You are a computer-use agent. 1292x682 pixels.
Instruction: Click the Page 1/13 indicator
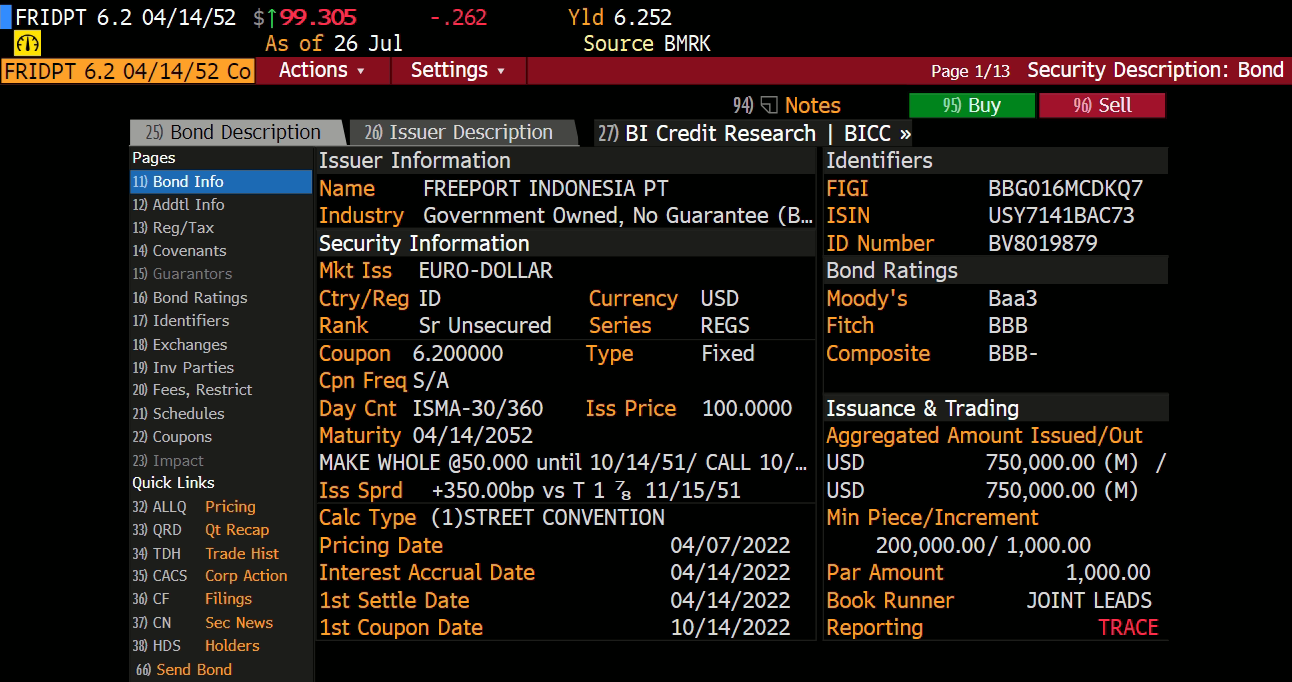click(x=970, y=71)
